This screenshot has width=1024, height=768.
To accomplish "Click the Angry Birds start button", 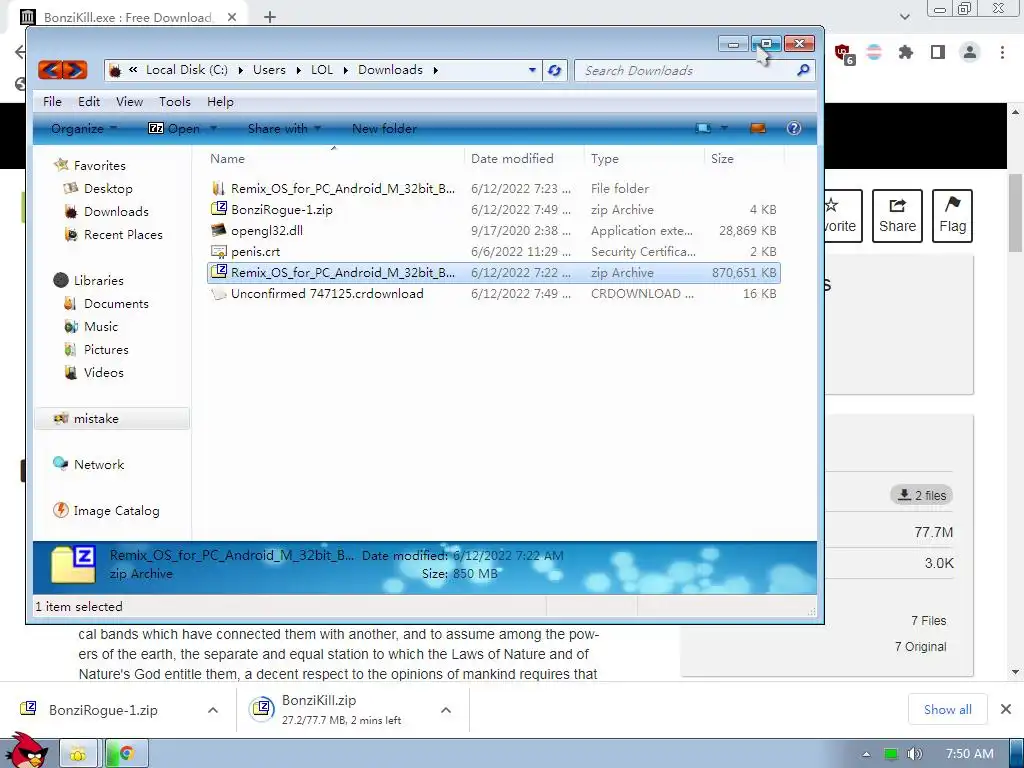I will tap(27, 750).
